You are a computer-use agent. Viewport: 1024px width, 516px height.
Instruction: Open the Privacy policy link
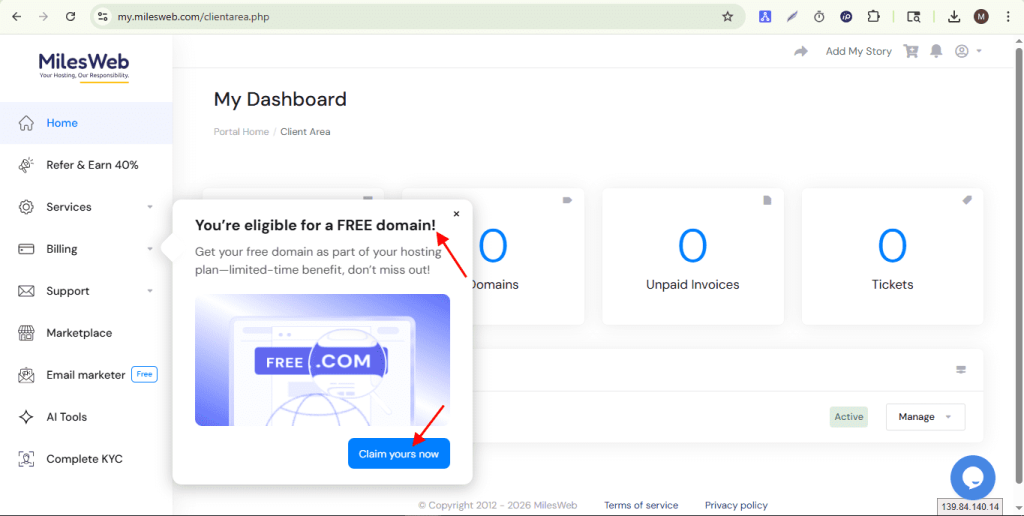click(736, 505)
